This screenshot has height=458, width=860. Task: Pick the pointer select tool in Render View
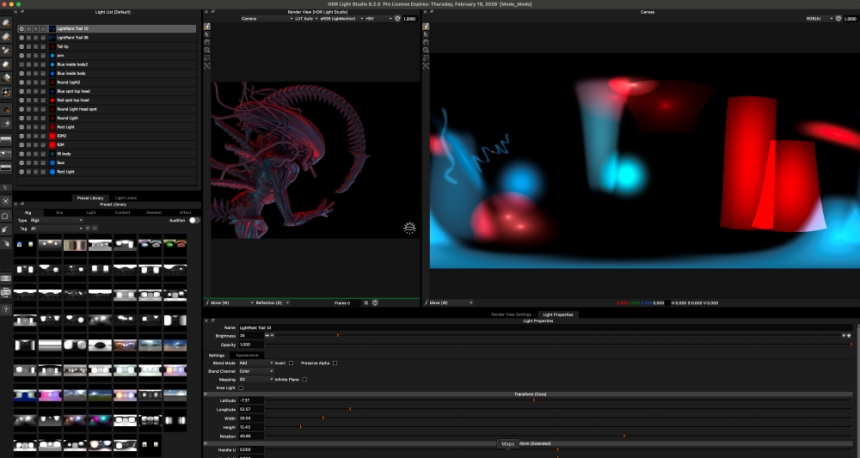207,34
